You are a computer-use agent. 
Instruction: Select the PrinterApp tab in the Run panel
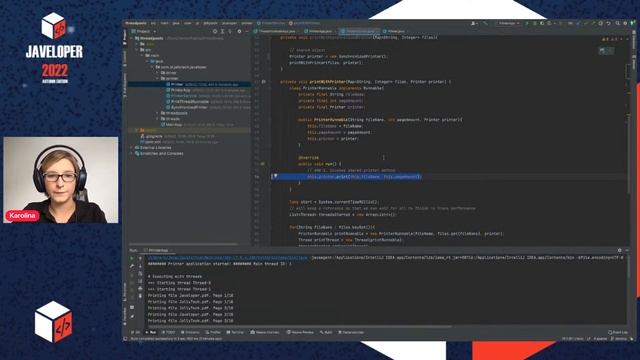[x=158, y=250]
